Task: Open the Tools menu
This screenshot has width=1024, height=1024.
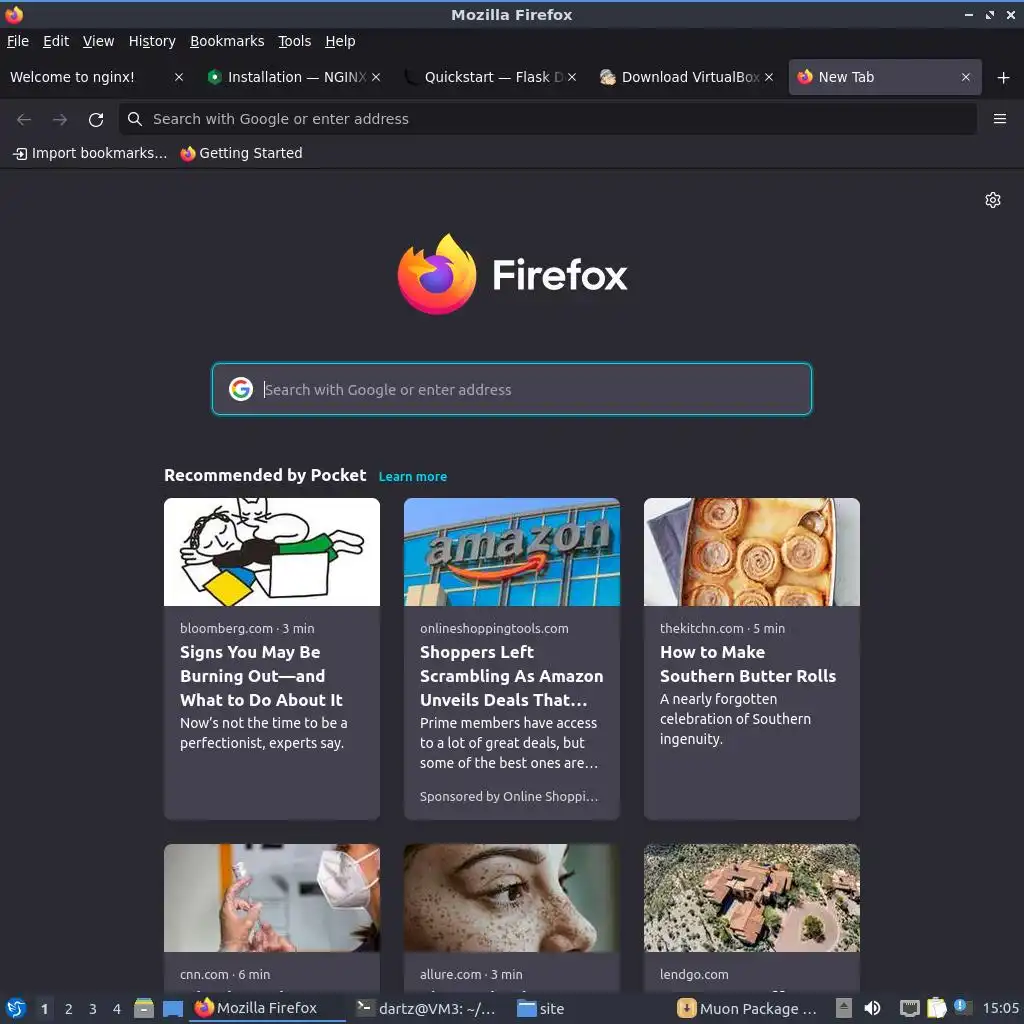Action: click(295, 41)
